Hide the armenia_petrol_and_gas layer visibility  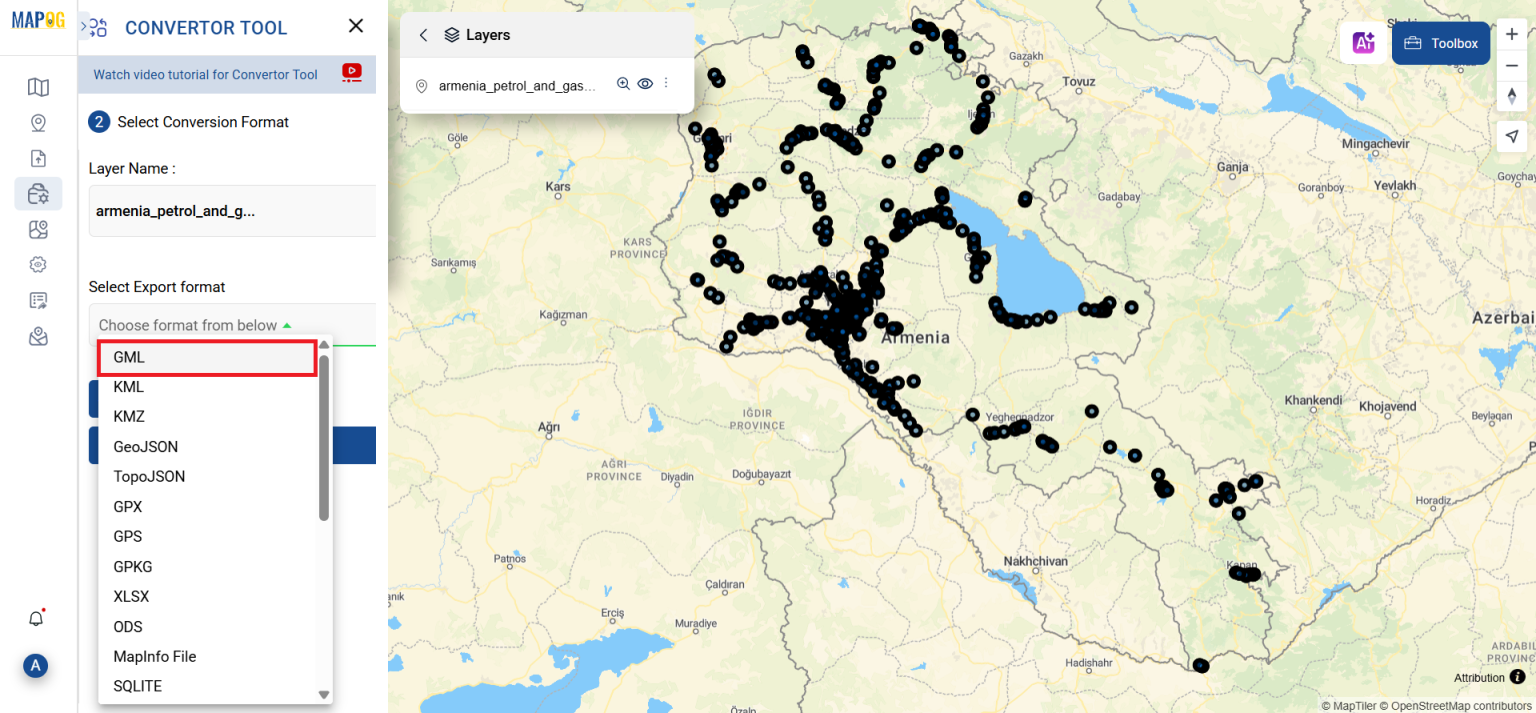coord(645,84)
